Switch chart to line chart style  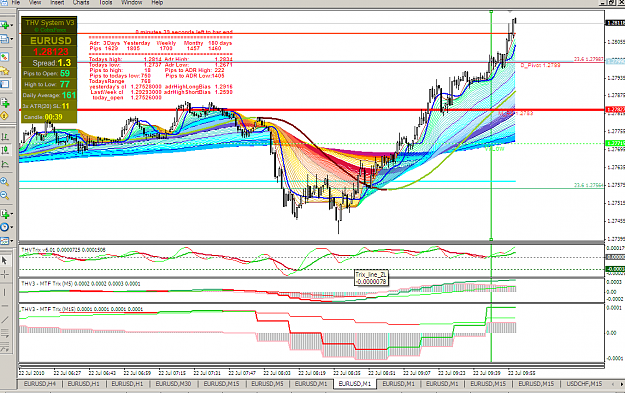[4, 164]
